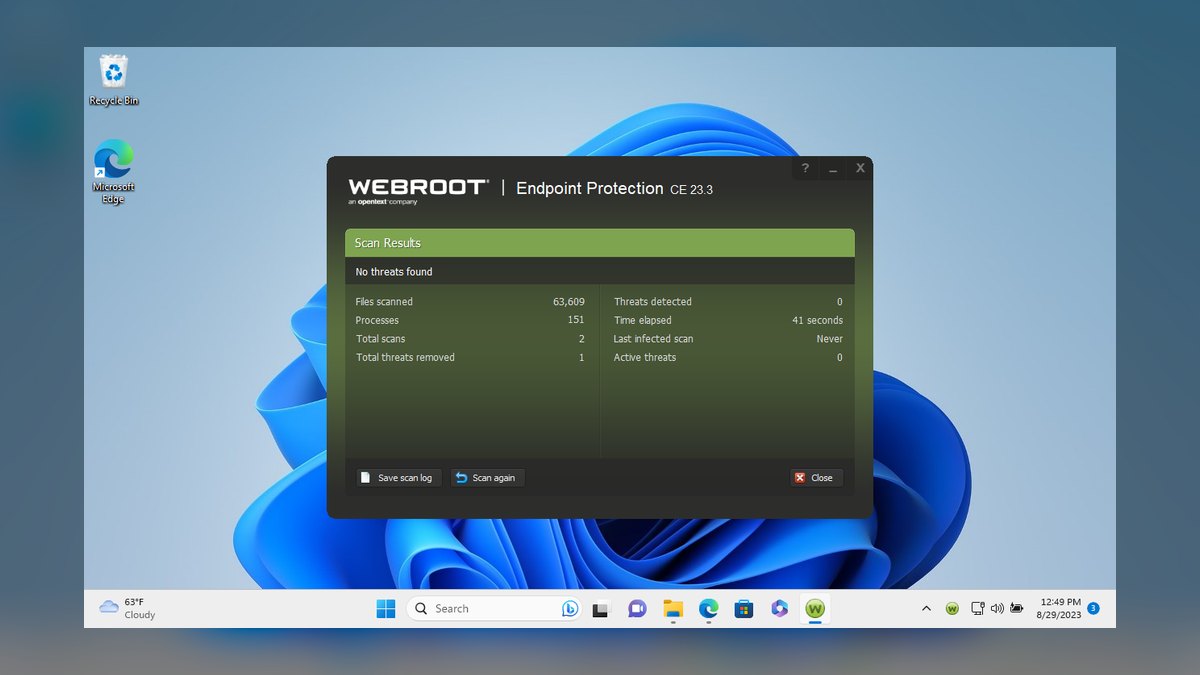Click the Total scans label

380,339
